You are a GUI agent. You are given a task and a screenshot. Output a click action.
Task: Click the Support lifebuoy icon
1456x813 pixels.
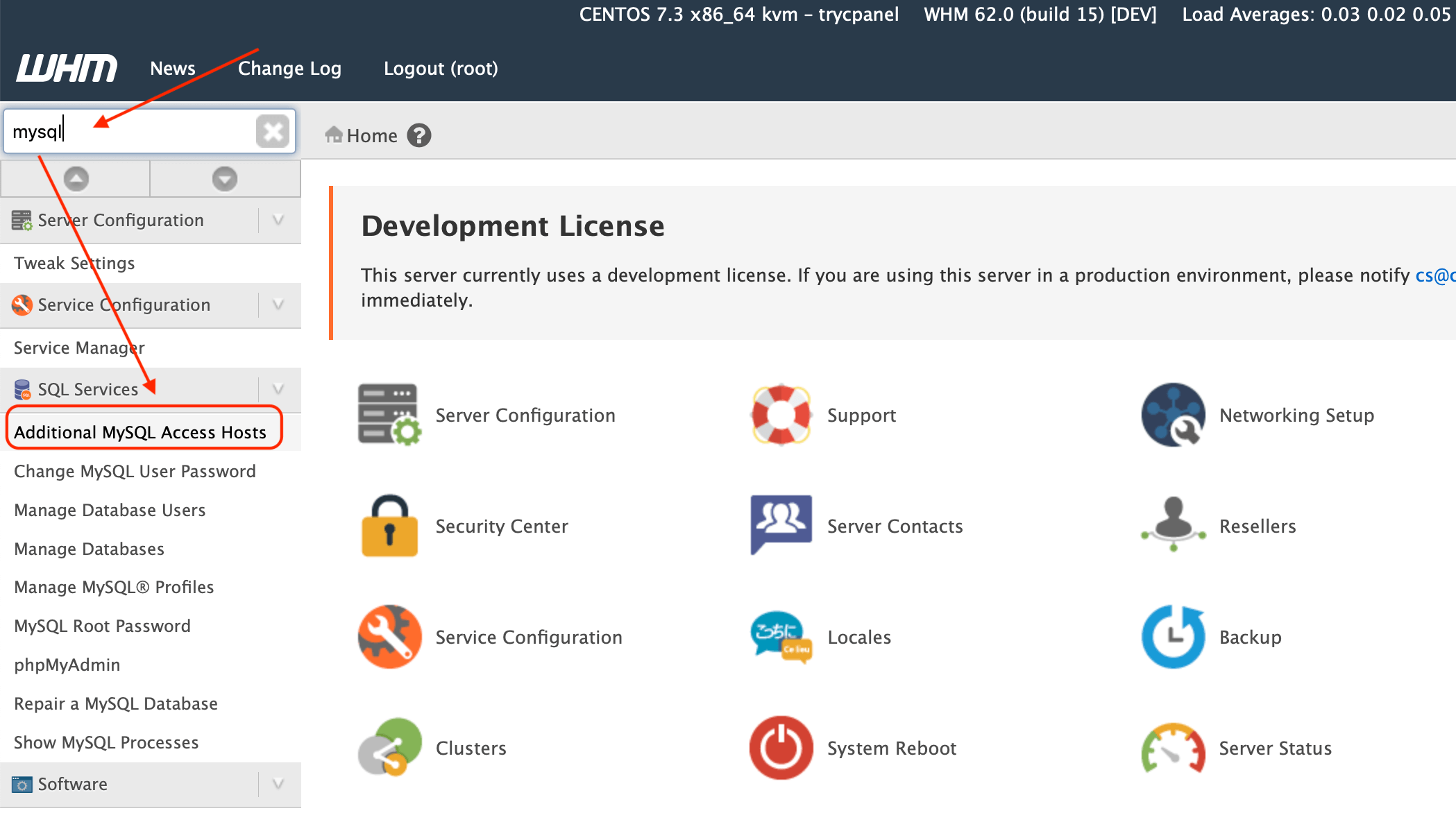pyautogui.click(x=781, y=415)
